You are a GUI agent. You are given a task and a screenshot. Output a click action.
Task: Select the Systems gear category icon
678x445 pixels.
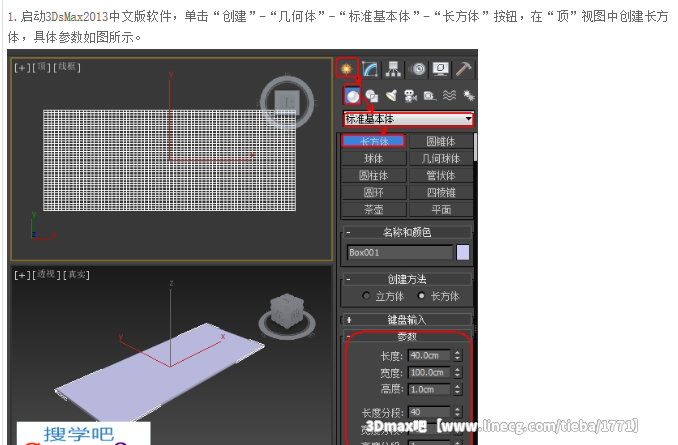tap(469, 96)
